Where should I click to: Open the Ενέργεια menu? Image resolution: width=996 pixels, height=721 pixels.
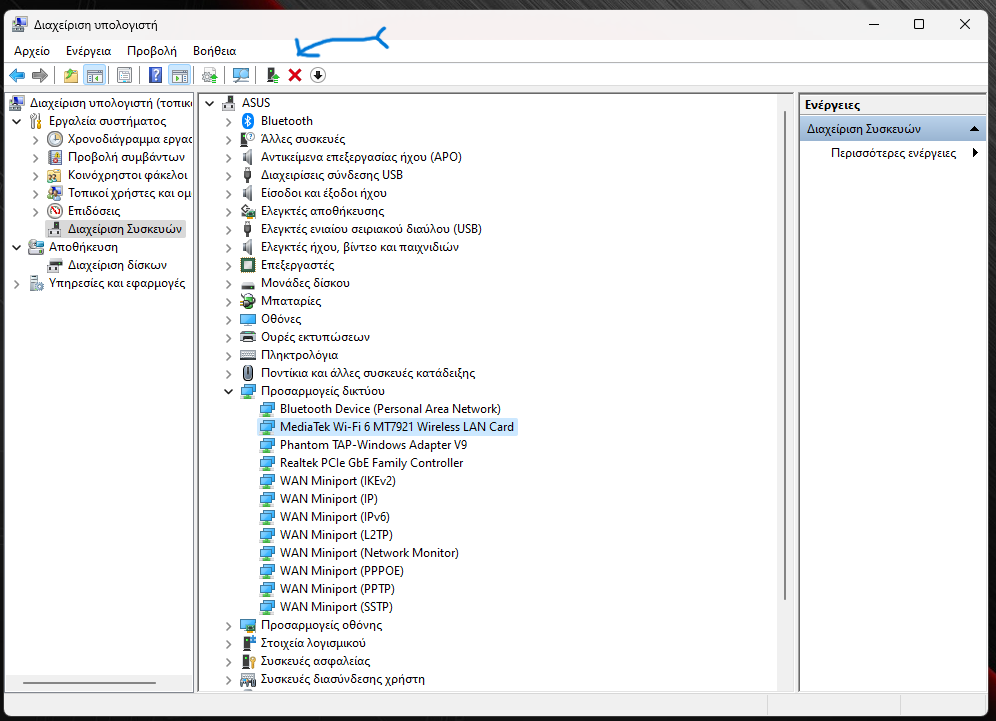tap(88, 51)
